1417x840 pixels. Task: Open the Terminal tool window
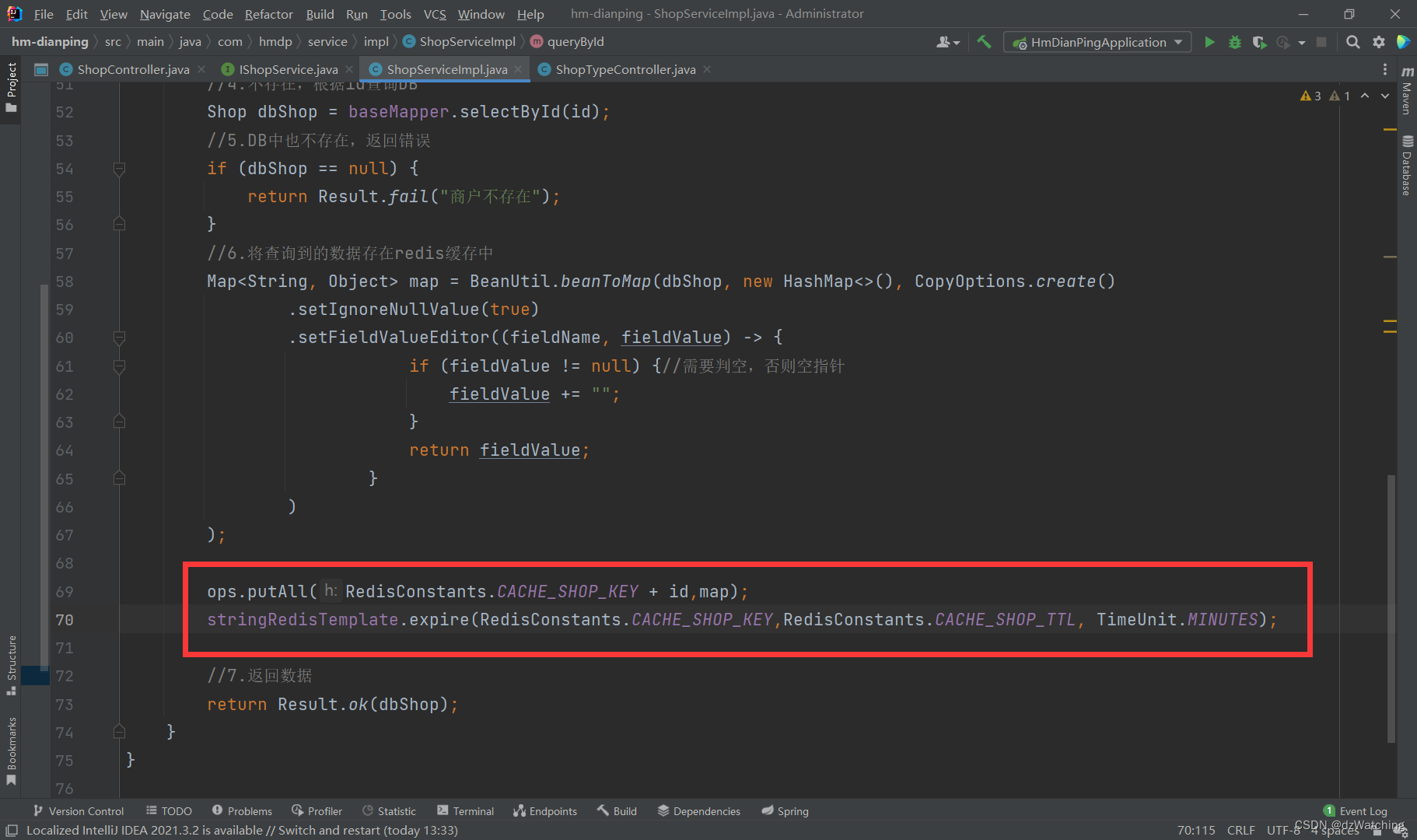click(465, 810)
